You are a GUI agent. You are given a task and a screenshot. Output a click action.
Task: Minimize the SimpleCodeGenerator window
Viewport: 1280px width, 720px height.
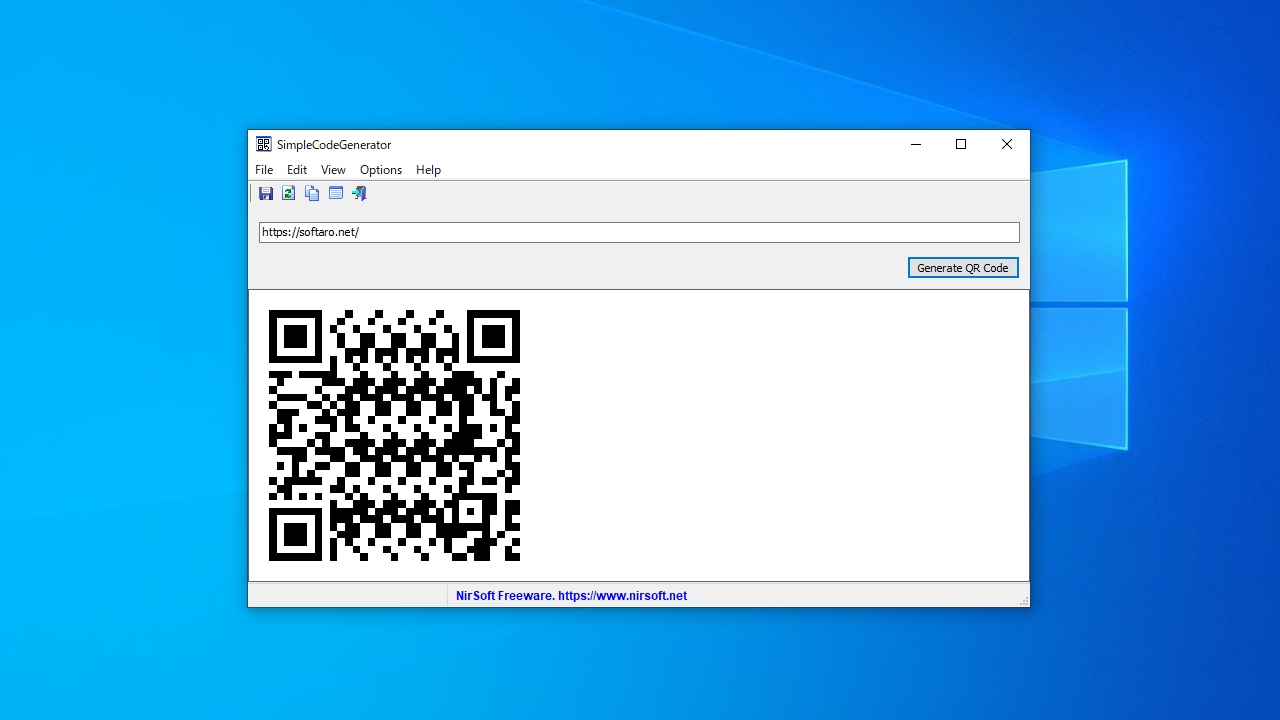[x=915, y=144]
